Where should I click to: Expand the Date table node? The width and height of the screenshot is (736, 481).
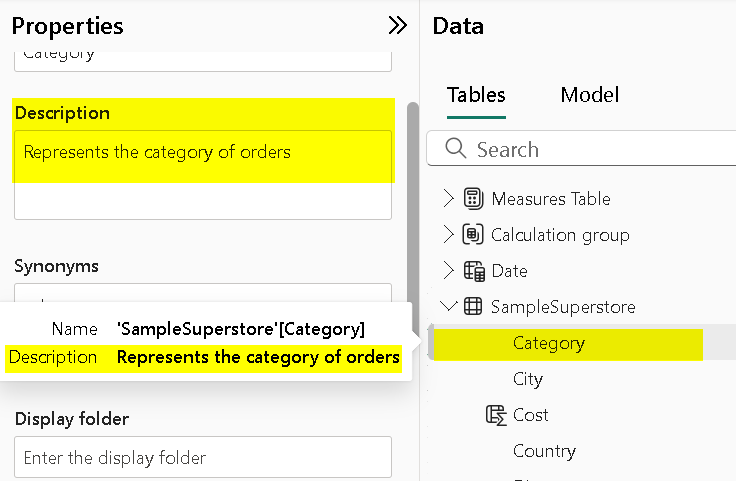(x=449, y=271)
